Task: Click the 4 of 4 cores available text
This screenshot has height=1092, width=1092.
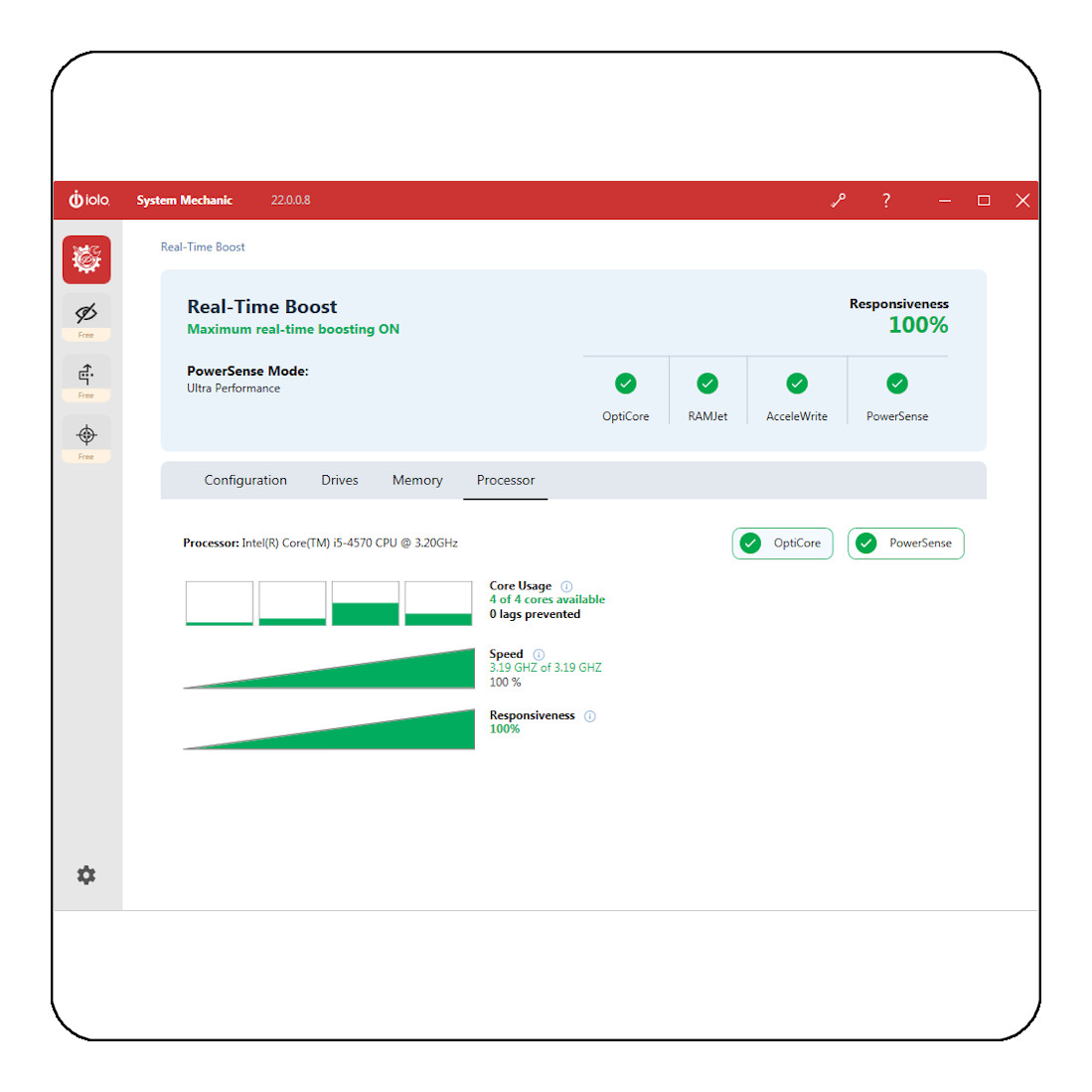Action: (x=546, y=599)
